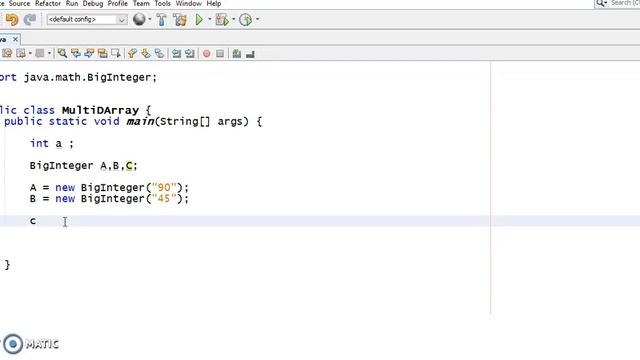
Task: Shift Line Left
Action: click(176, 53)
